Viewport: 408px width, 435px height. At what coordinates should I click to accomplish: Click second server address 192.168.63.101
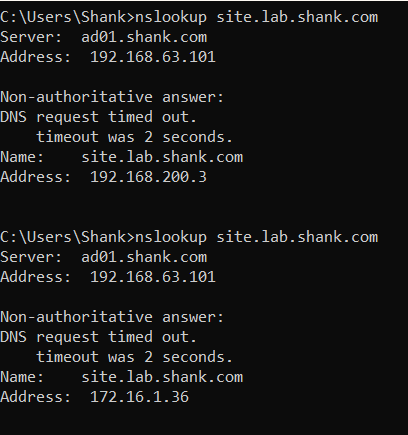click(x=153, y=277)
